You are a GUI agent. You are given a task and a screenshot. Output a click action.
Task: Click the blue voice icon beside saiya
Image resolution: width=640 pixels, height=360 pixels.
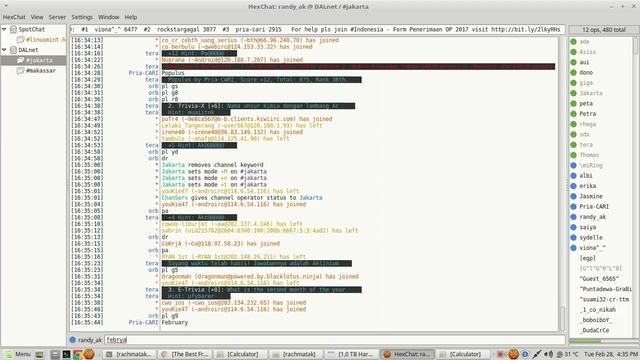click(573, 227)
